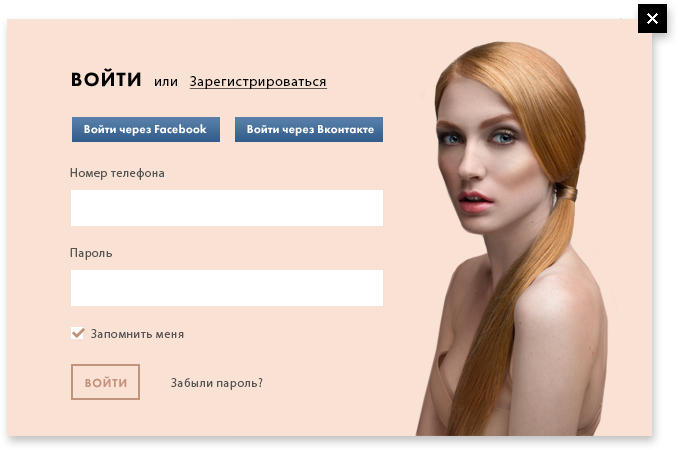The image size is (678, 450).
Task: Click the word или between heading and link
Action: tap(166, 82)
